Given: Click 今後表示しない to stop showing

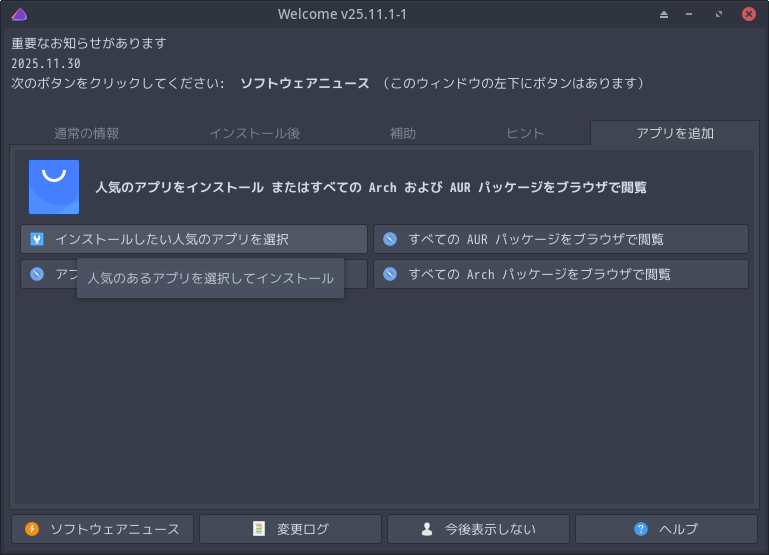Looking at the screenshot, I should point(478,529).
